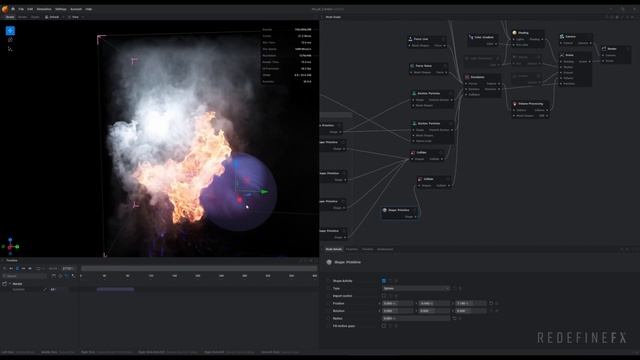Click the play button in the timeline controls

17,268
